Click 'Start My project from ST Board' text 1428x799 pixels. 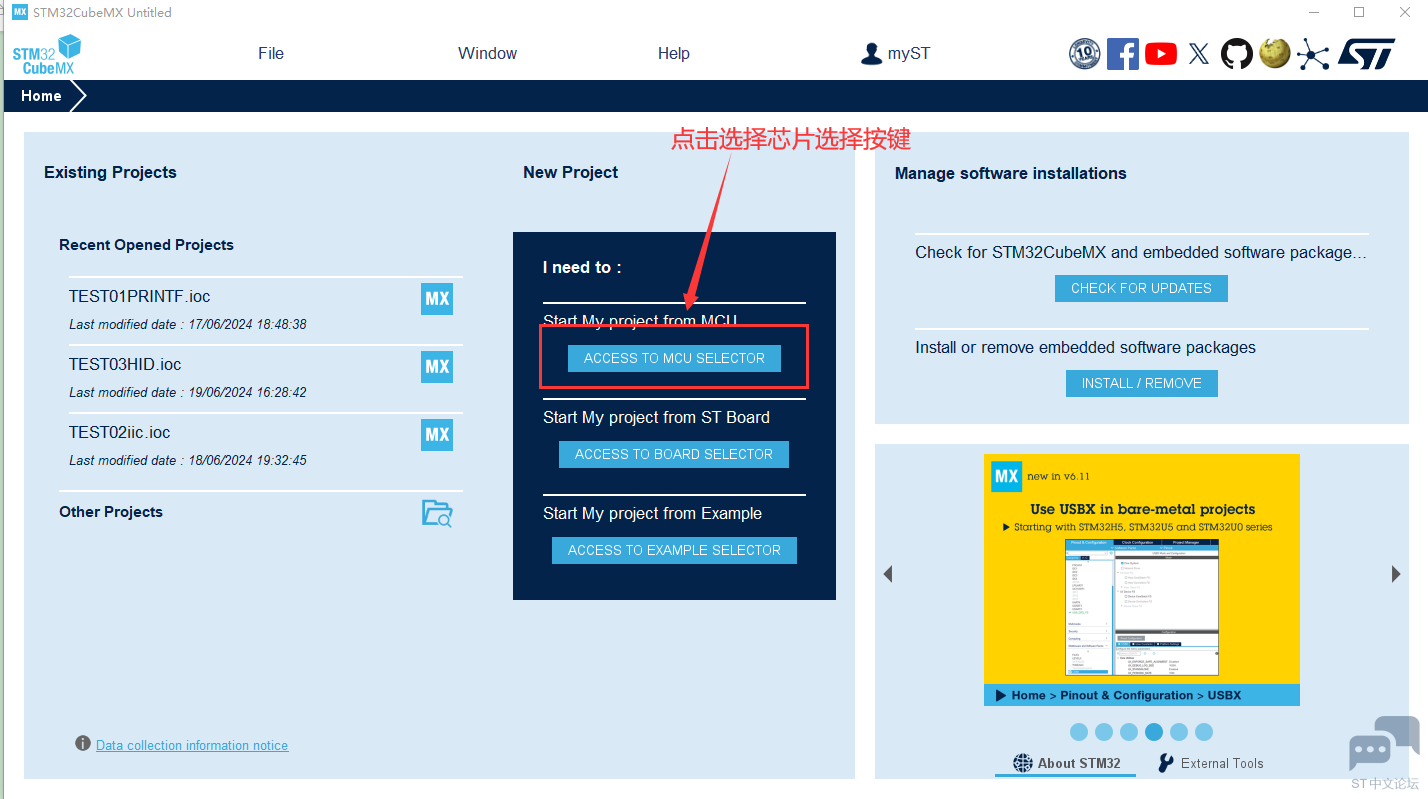[657, 417]
